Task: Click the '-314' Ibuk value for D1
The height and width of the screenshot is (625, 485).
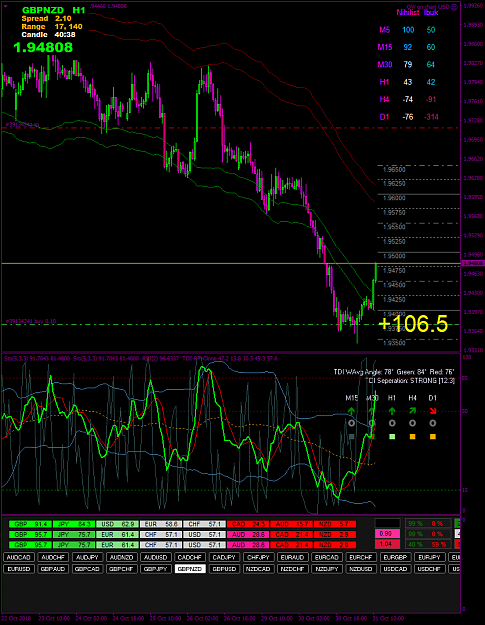Action: [x=431, y=117]
